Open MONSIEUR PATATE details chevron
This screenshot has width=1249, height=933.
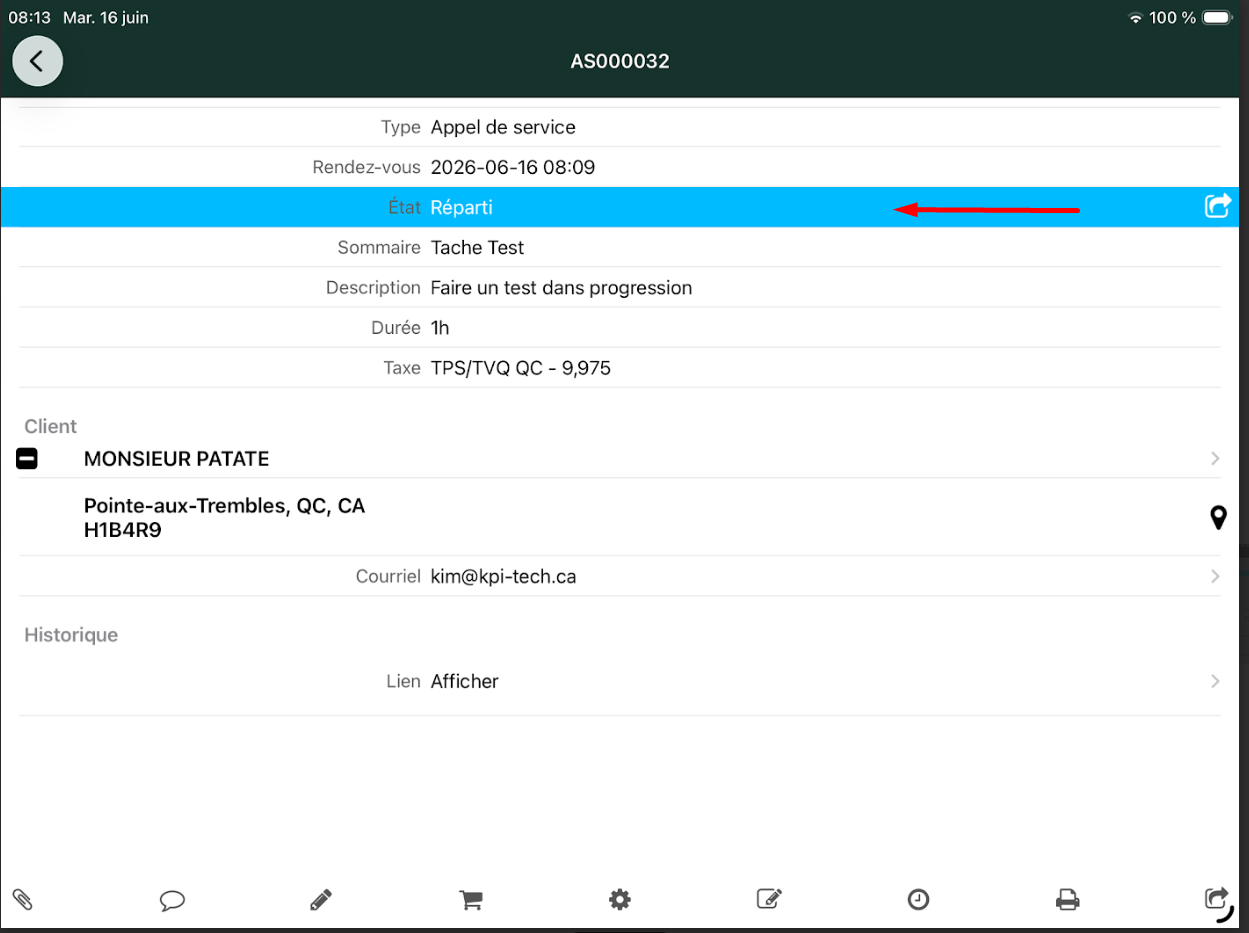1215,458
